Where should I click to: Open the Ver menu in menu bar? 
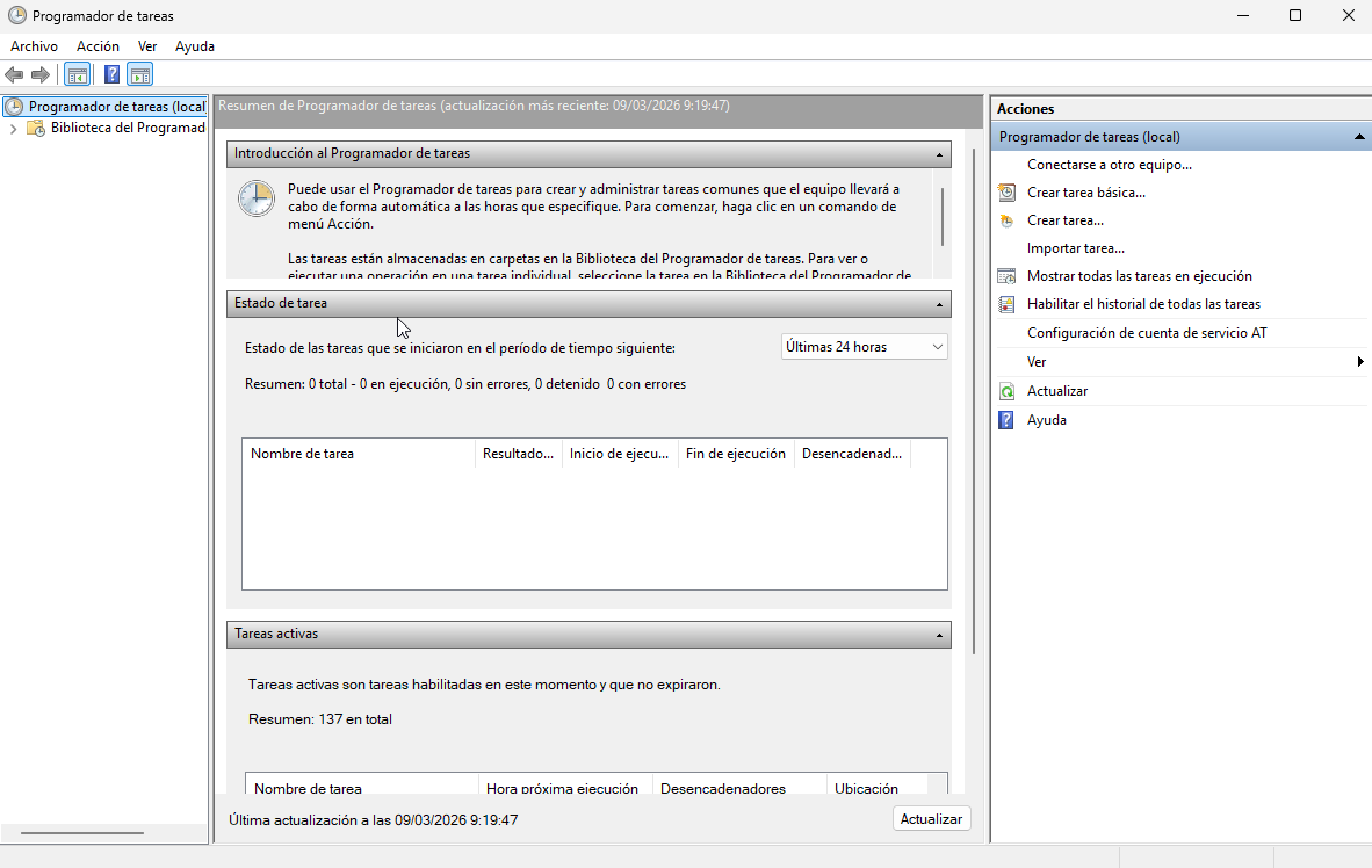[147, 46]
